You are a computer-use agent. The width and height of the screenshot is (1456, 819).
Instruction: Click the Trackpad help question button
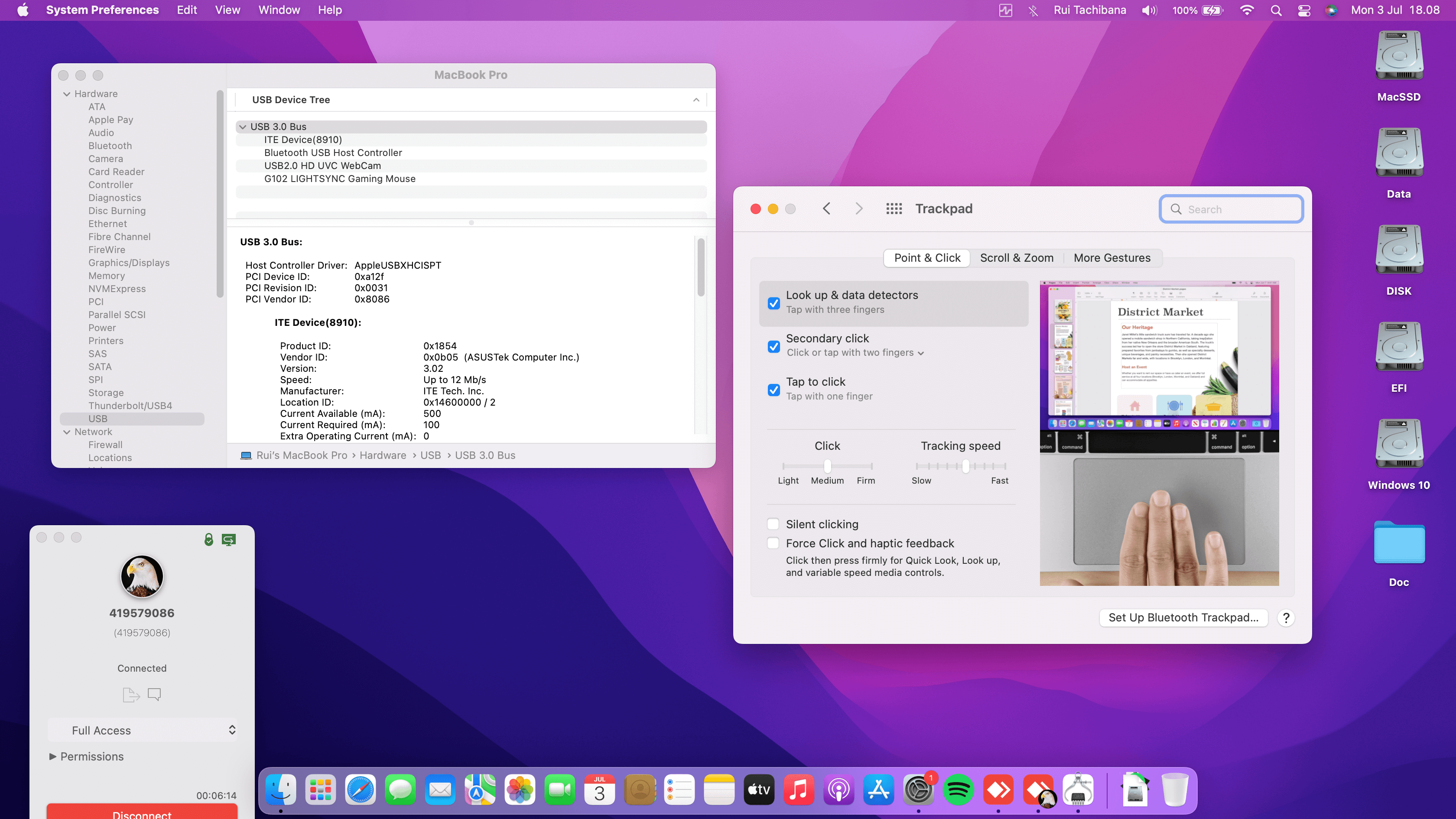click(1286, 618)
